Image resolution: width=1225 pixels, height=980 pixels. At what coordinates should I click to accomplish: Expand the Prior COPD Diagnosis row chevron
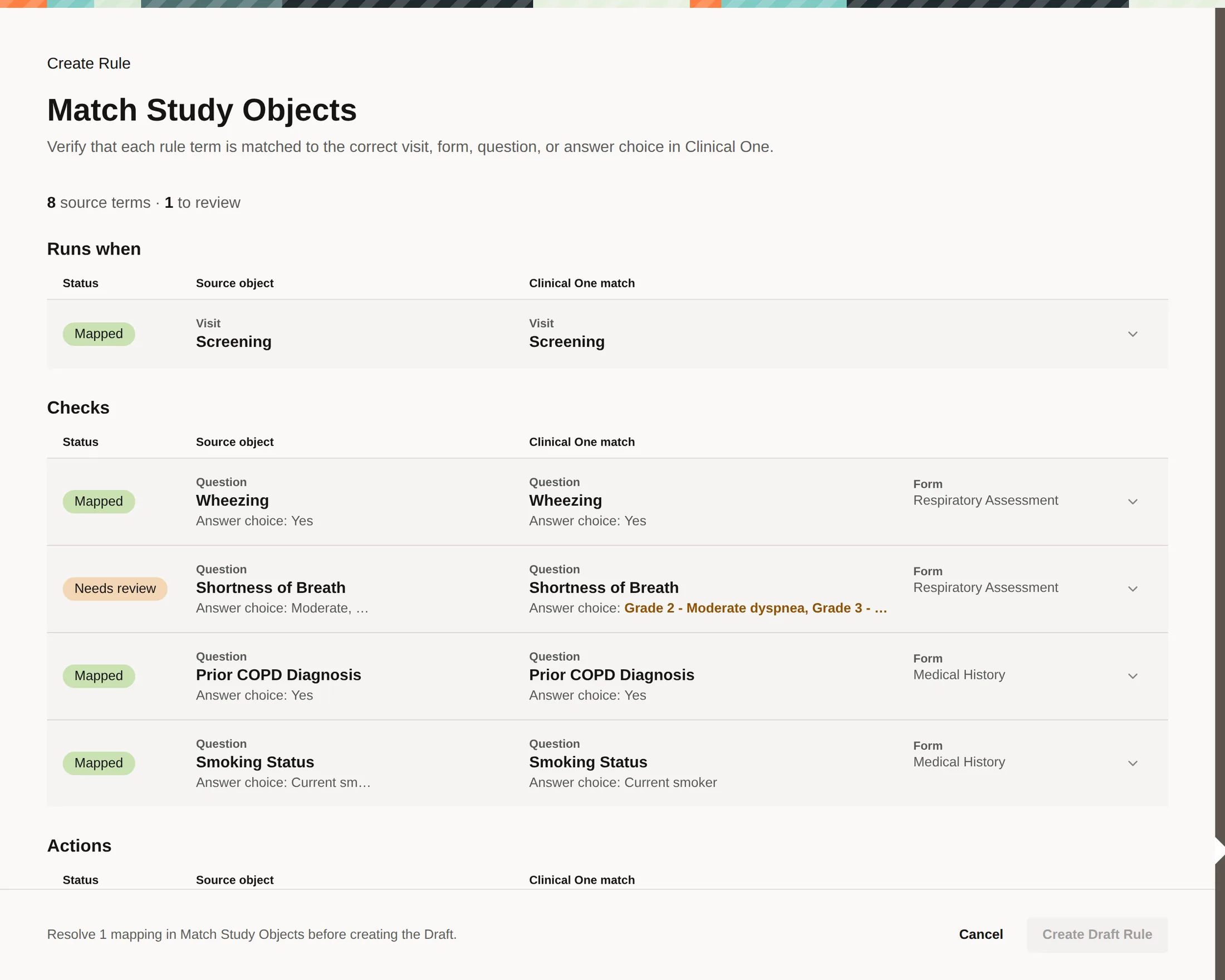[1133, 676]
